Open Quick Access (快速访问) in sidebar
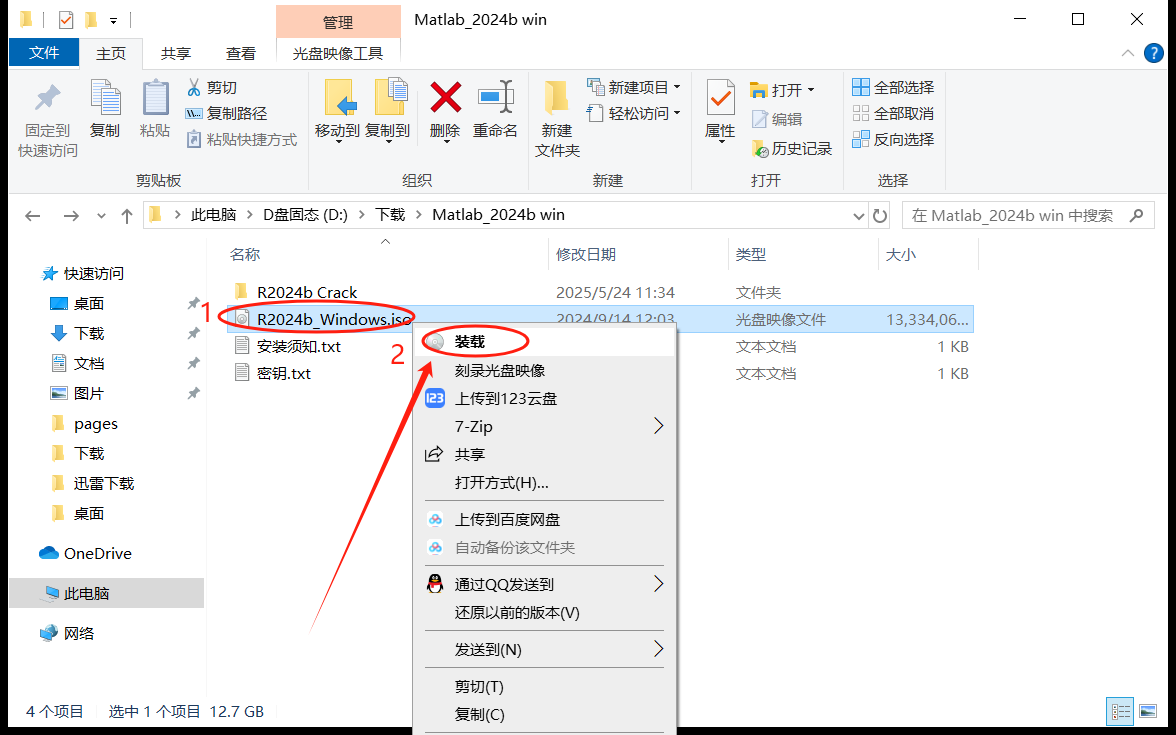 93,274
